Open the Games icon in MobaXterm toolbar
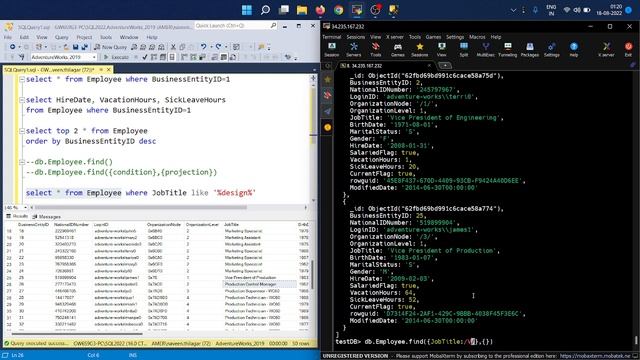This screenshot has width=640, height=360. 398,49
